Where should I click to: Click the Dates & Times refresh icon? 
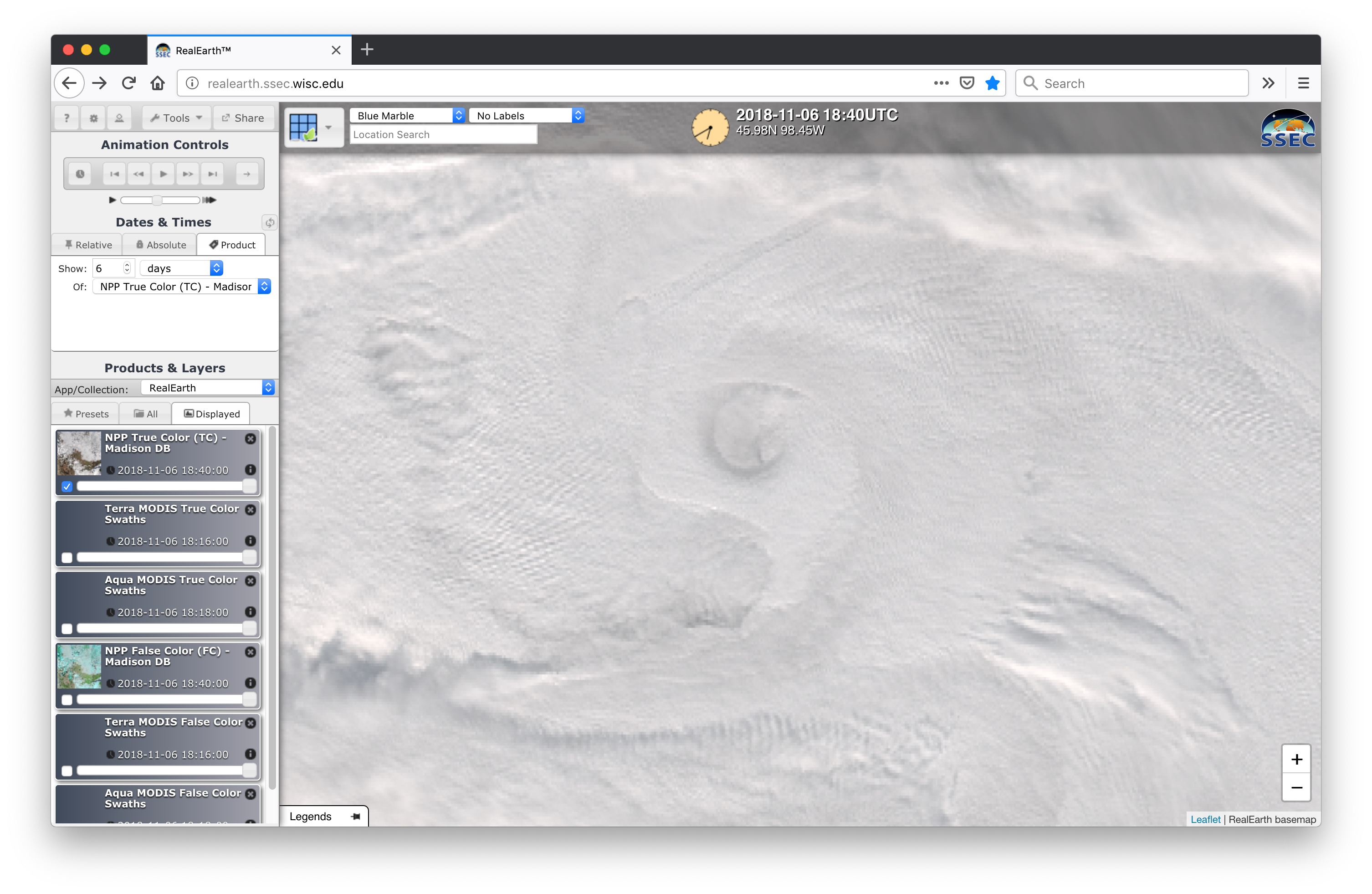tap(269, 222)
